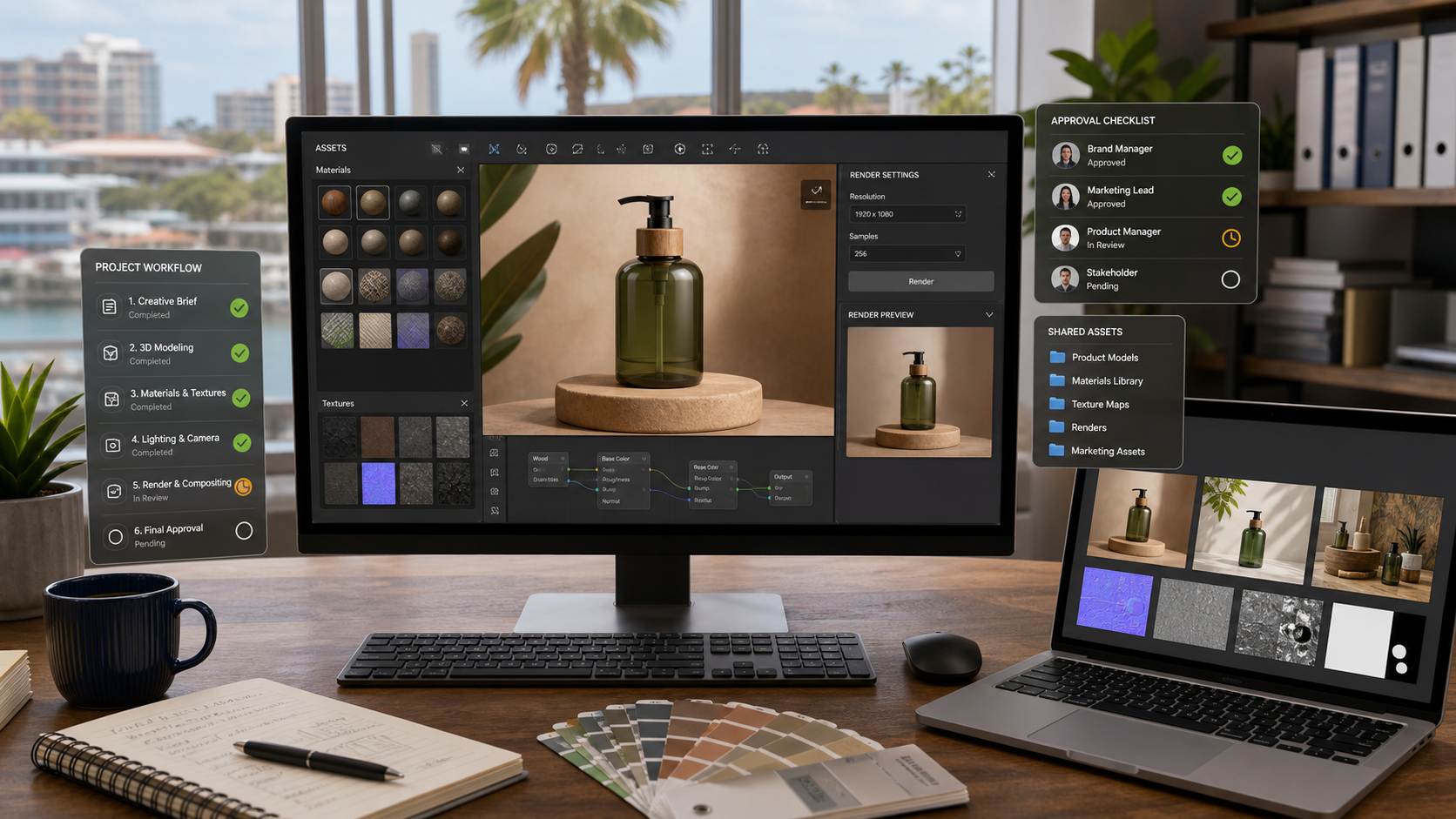The image size is (1456, 819).
Task: Click the bottom icon in node editor sidebar
Action: [x=495, y=511]
